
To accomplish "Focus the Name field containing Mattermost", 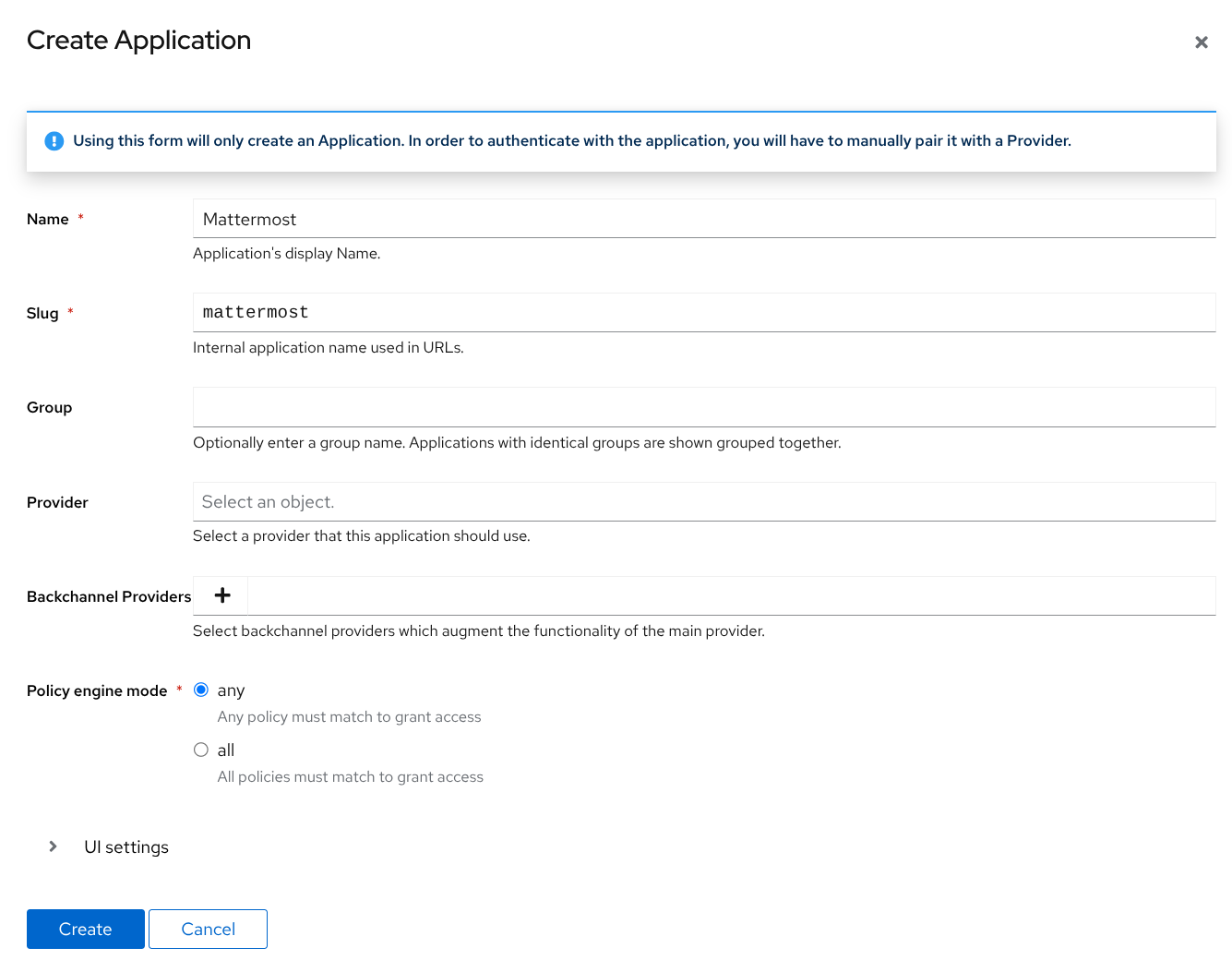I will coord(704,219).
